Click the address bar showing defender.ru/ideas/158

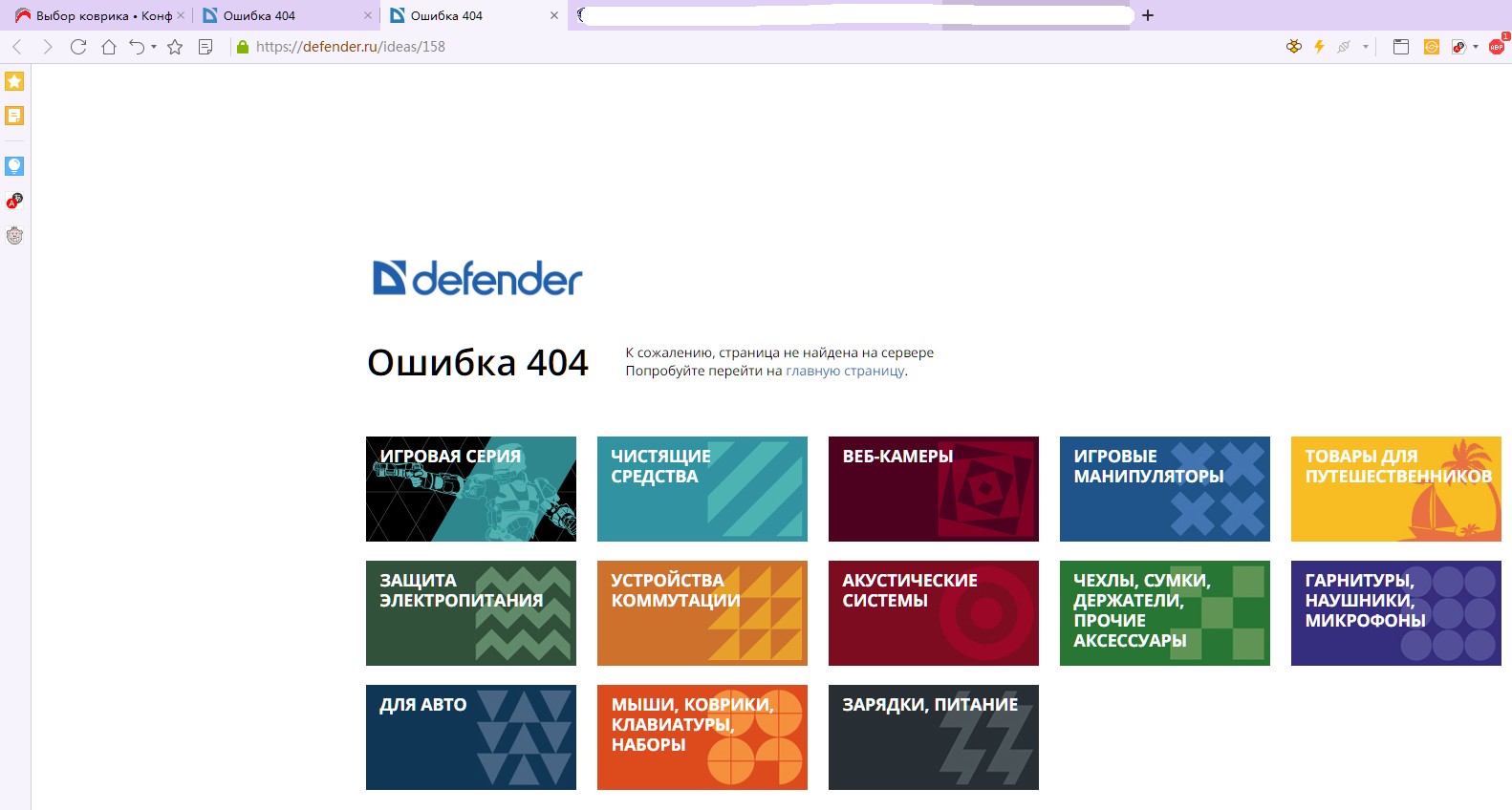tap(350, 47)
